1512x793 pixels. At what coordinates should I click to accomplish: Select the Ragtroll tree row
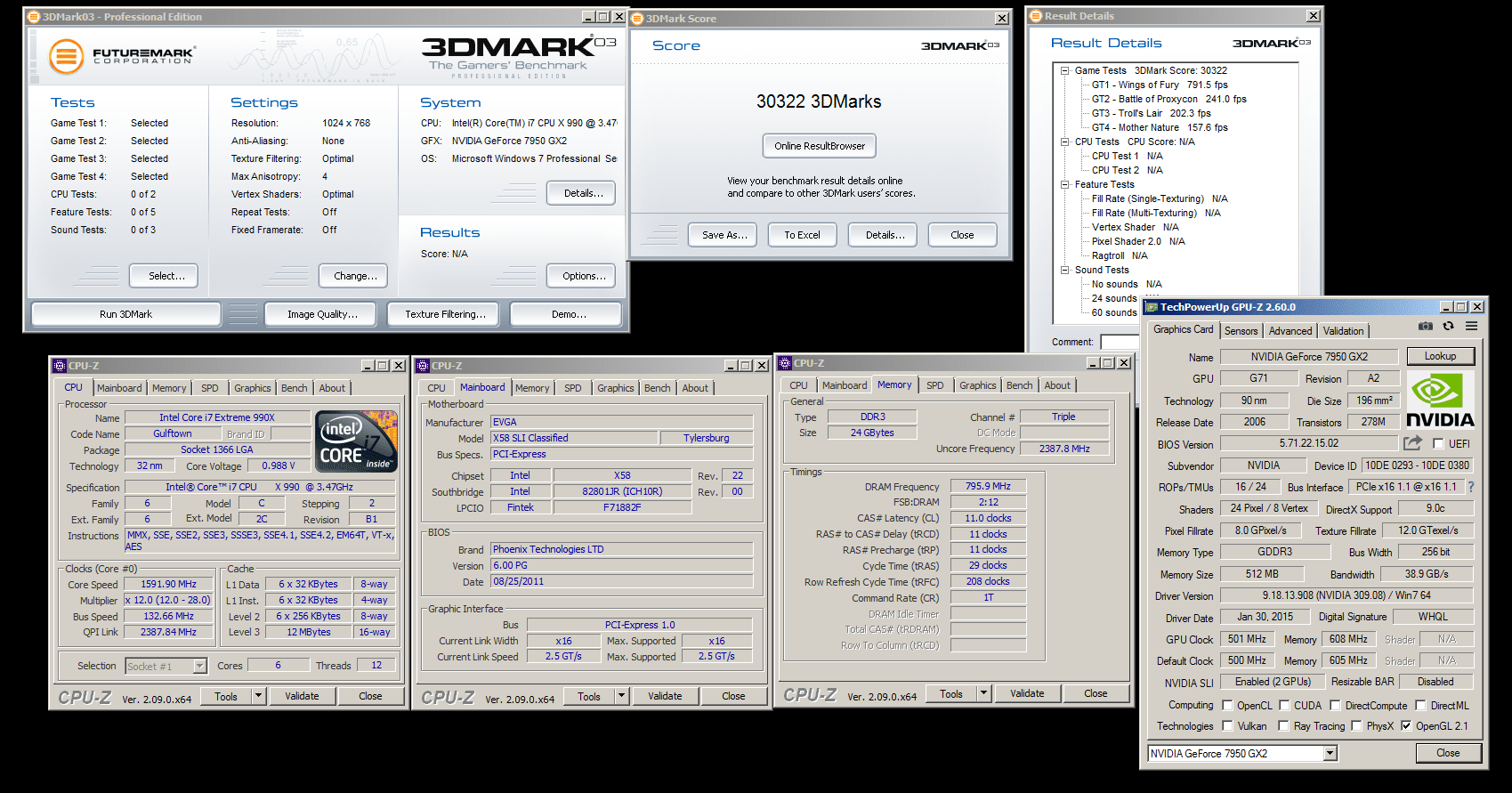(x=1120, y=255)
